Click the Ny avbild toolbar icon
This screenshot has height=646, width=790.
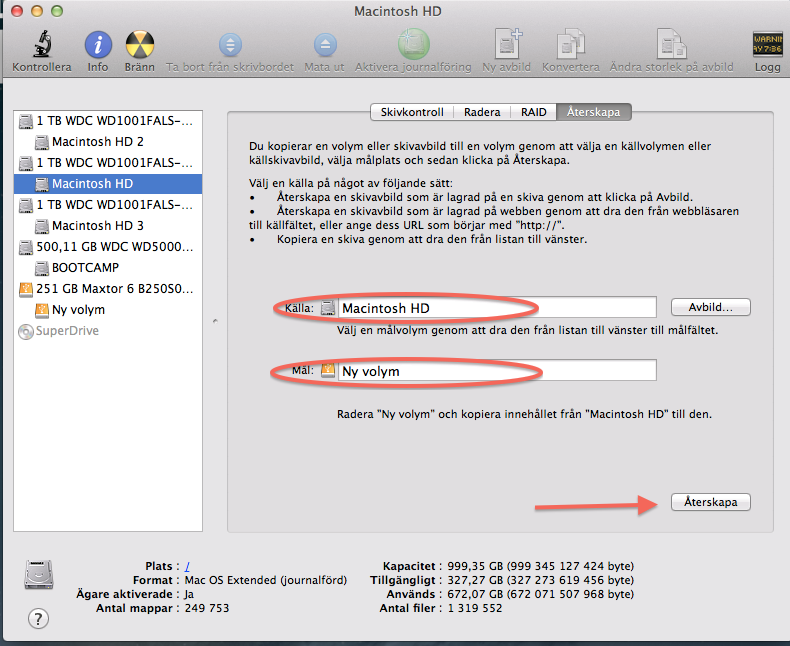coord(507,44)
